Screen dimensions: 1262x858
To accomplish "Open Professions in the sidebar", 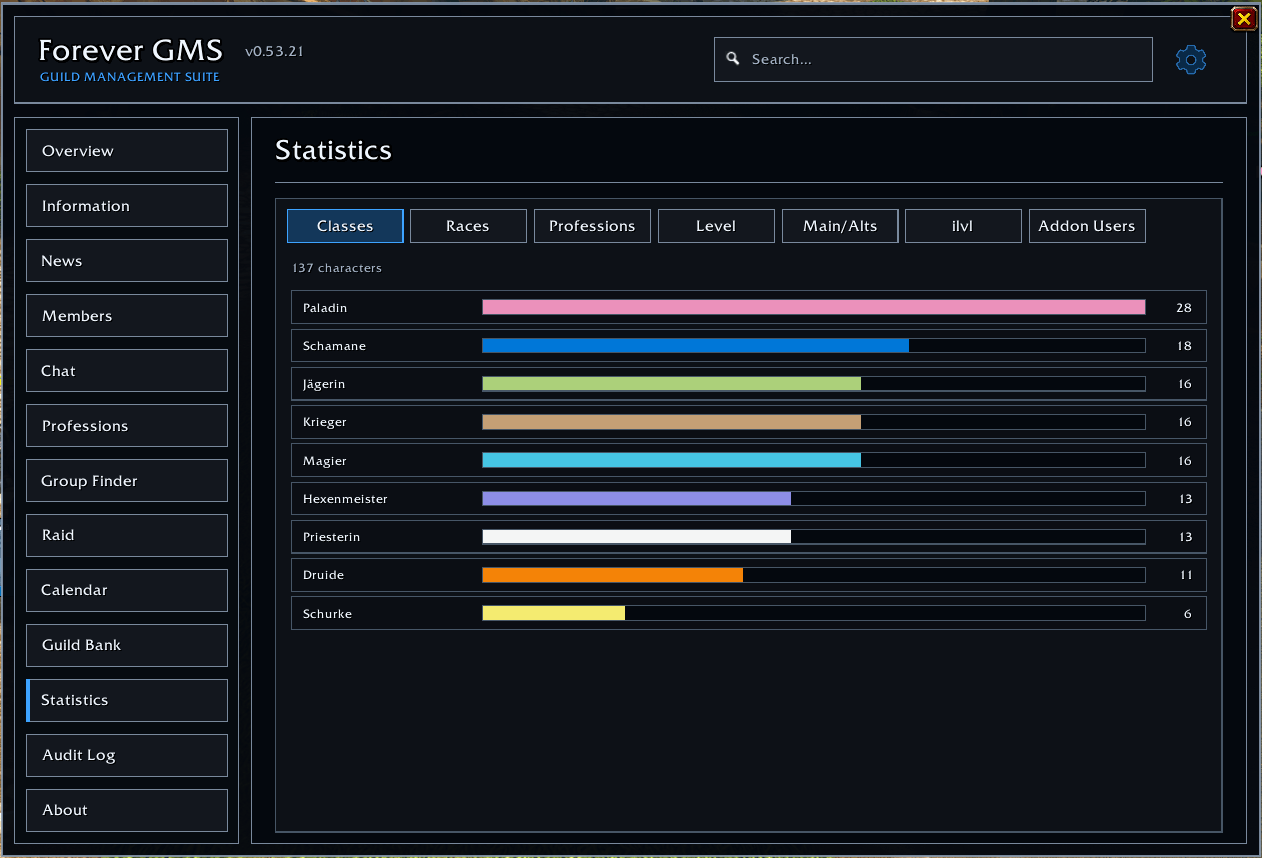I will pos(127,426).
